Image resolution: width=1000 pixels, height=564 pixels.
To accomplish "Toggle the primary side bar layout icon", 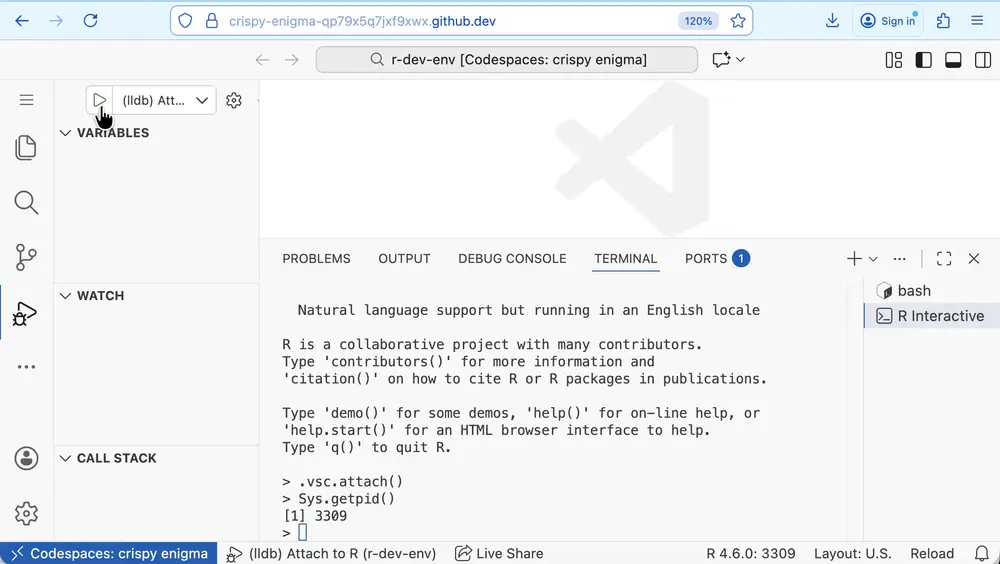I will click(x=924, y=60).
